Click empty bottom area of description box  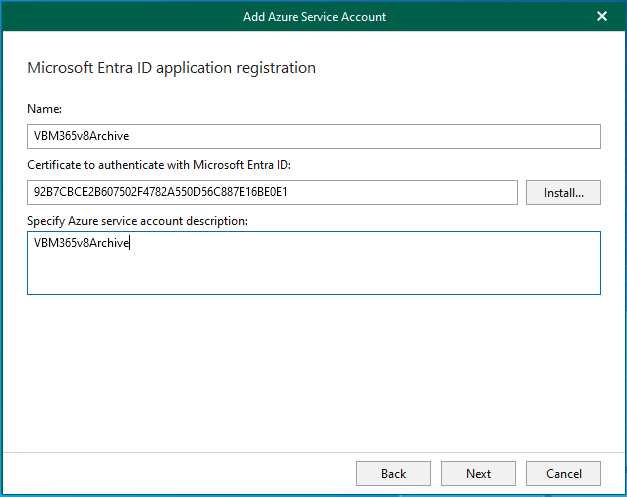tap(313, 280)
